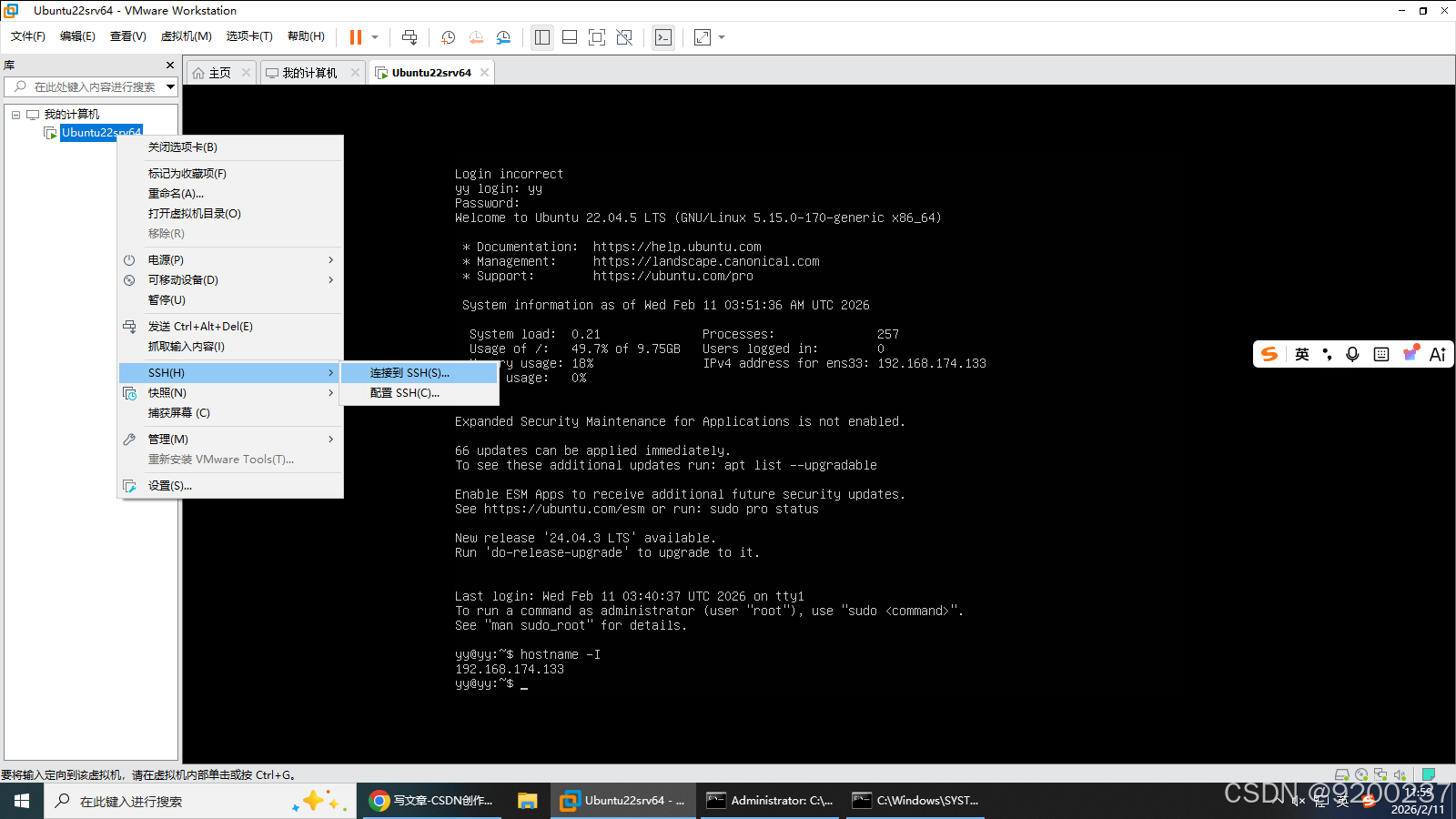
Task: Close the Ubuntu22srv64 tab
Action: click(484, 73)
